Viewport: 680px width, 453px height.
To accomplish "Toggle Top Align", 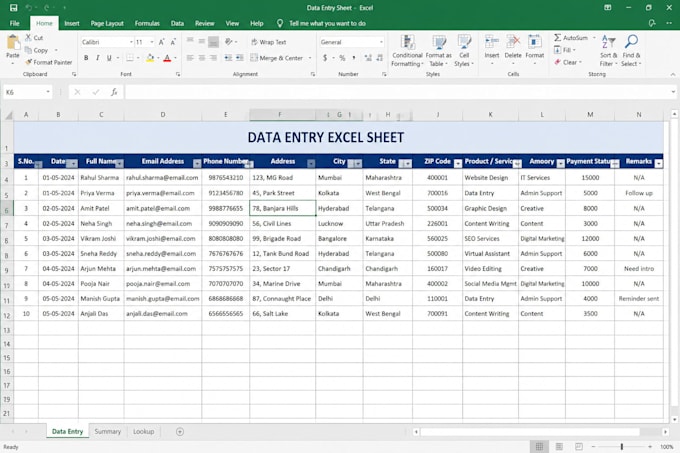I will (x=190, y=42).
